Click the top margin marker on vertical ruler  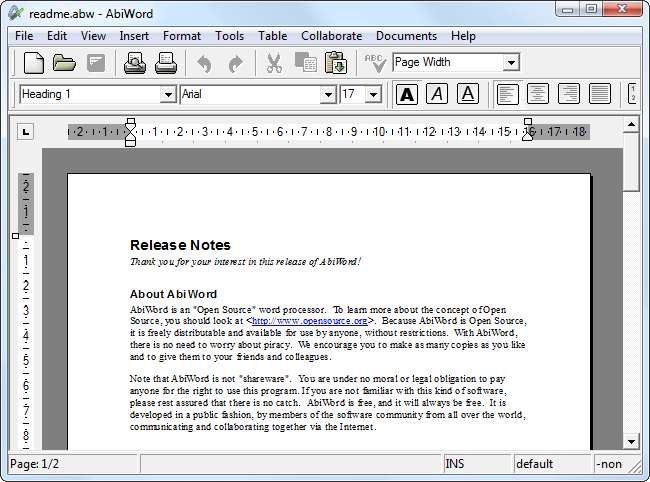coord(15,236)
